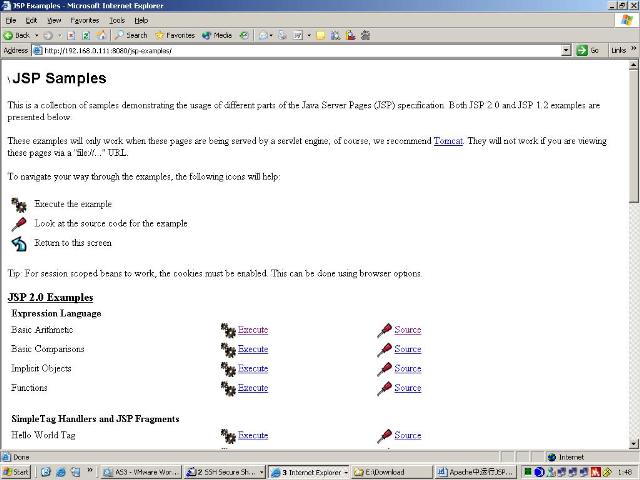Viewport: 640px width, 480px height.
Task: Expand the Quick Launch overflow chevron
Action: tap(90, 470)
